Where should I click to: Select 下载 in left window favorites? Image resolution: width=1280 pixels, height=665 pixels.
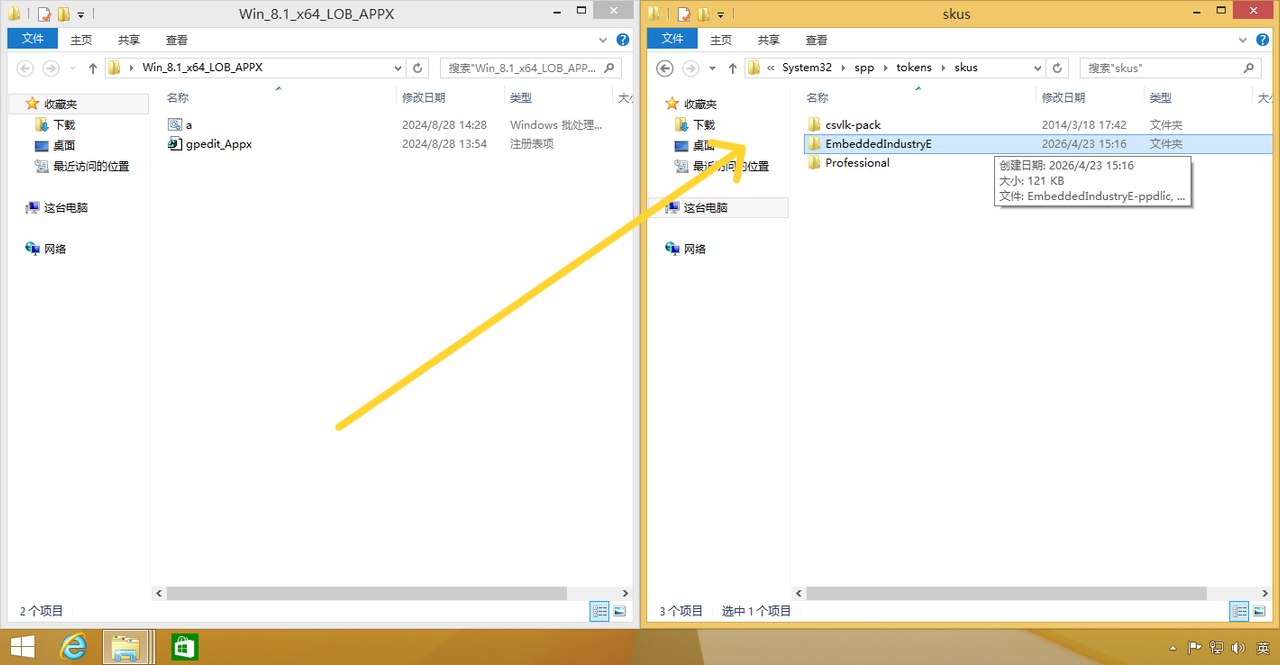[64, 125]
